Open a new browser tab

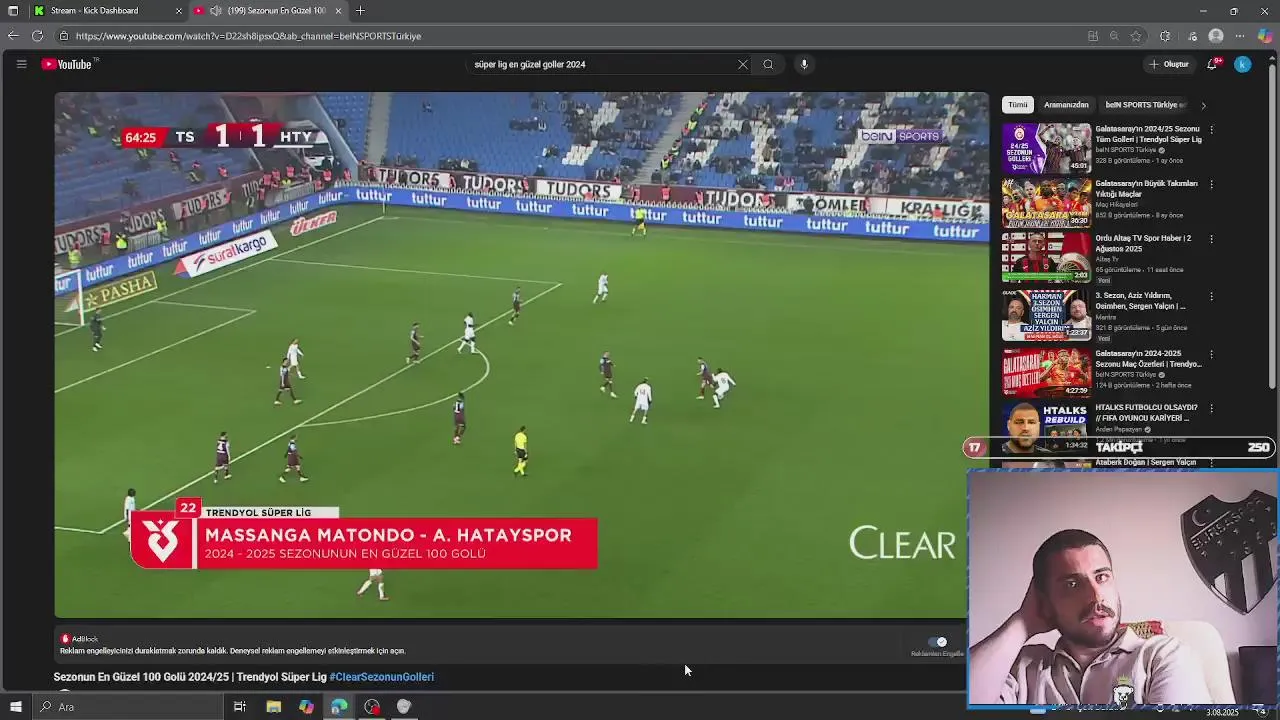[360, 11]
